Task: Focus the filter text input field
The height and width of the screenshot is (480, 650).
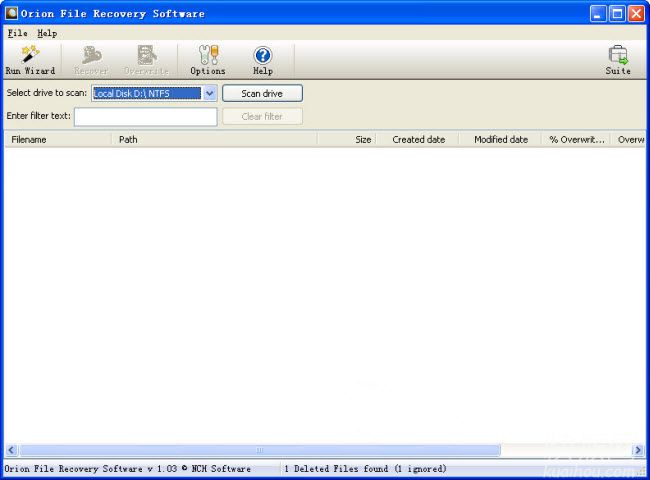Action: click(x=146, y=116)
